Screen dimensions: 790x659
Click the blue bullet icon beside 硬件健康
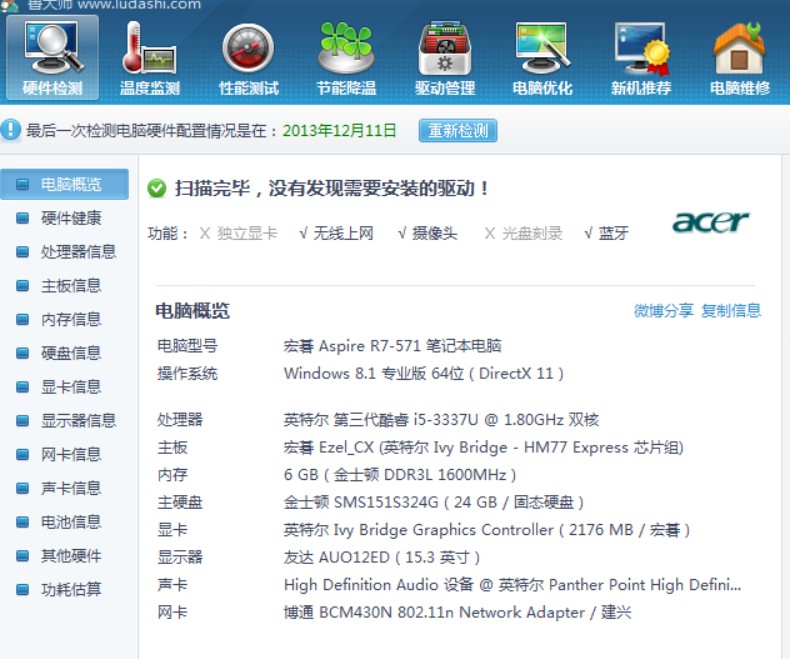(23, 218)
